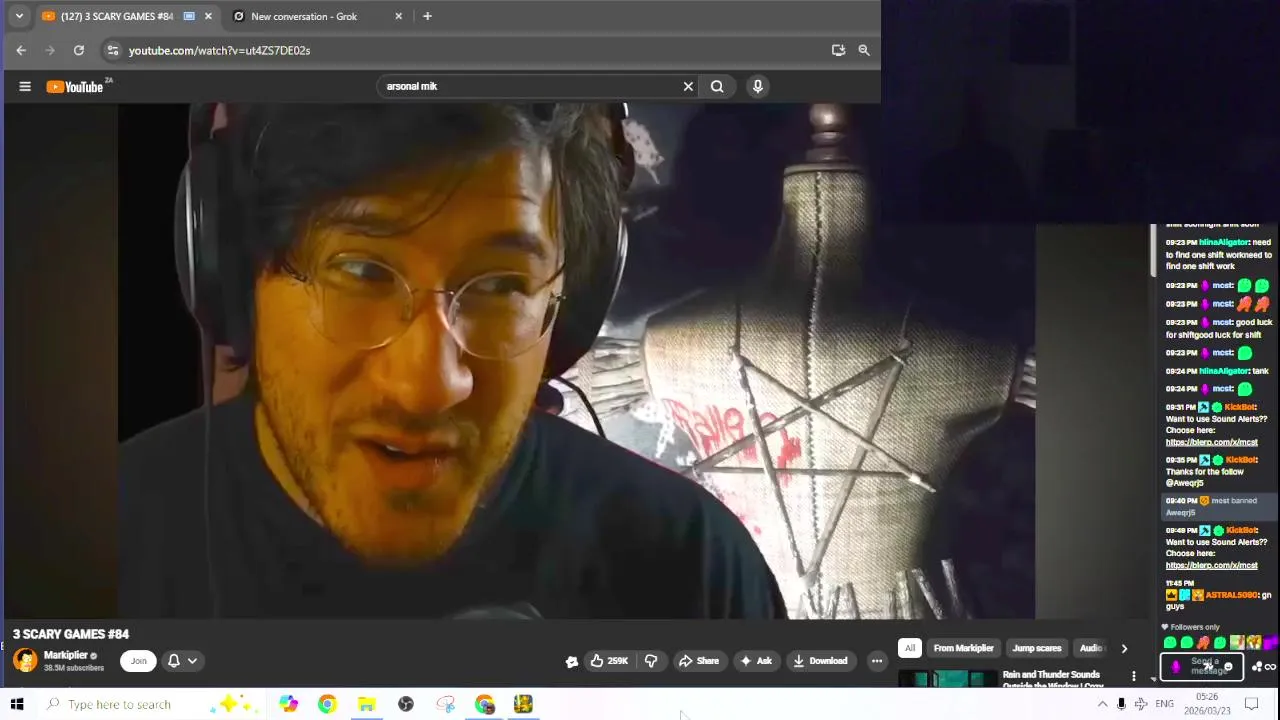Viewport: 1280px width, 720px height.
Task: Click ASTRAL5080 username in chat
Action: tap(1231, 595)
